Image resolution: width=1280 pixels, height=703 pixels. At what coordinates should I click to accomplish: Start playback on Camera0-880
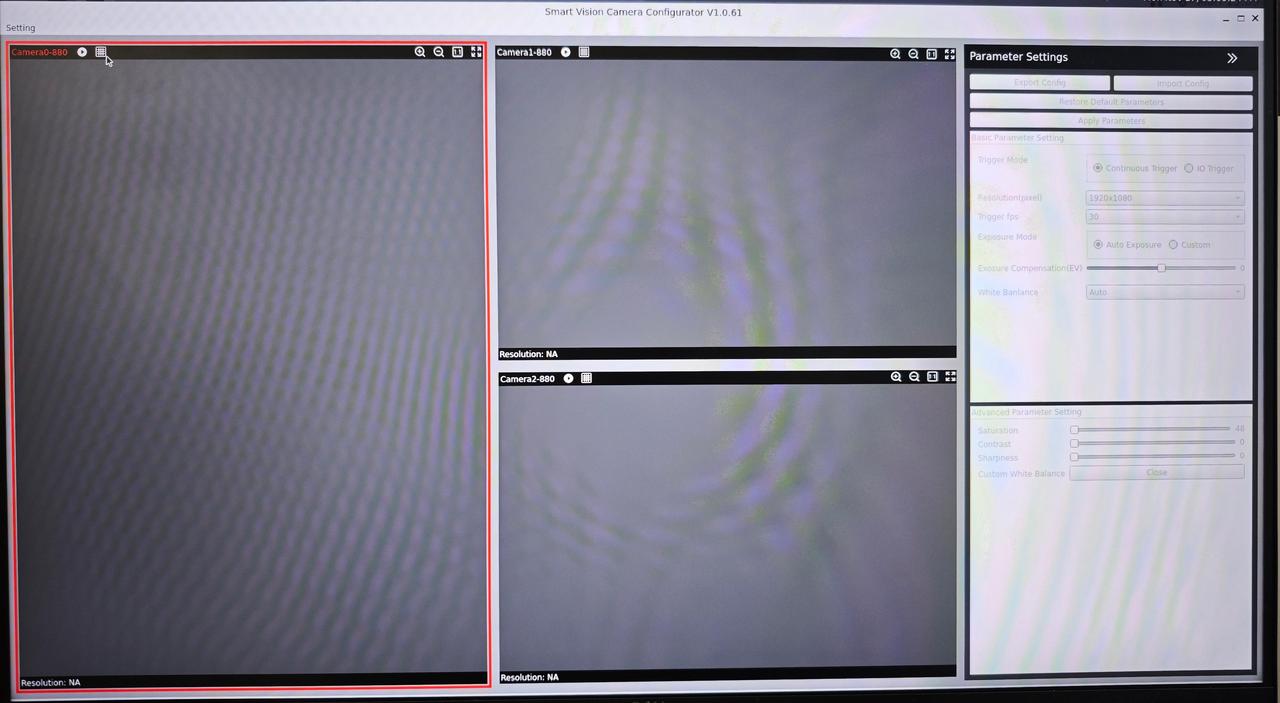82,52
